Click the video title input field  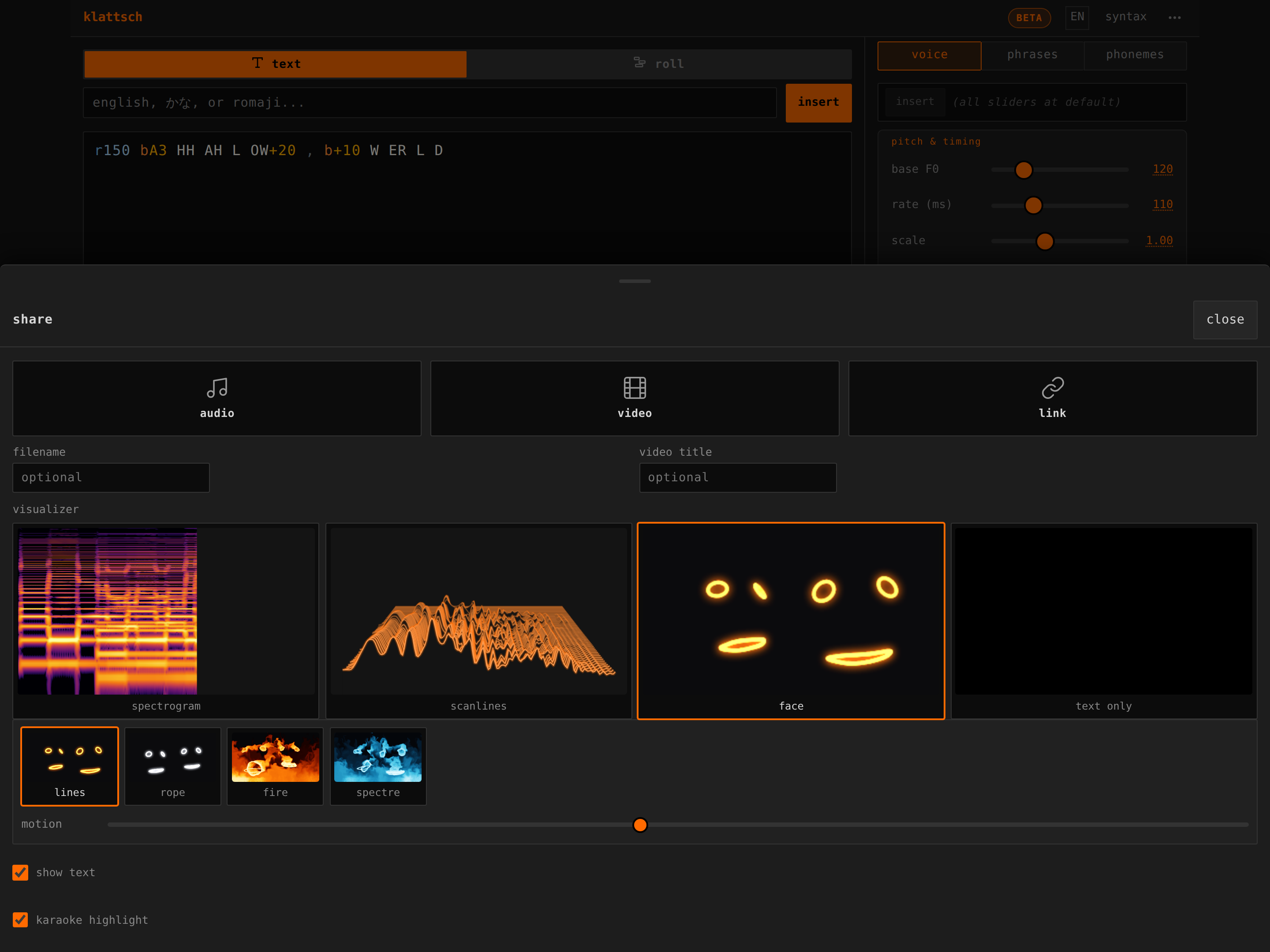(x=738, y=477)
